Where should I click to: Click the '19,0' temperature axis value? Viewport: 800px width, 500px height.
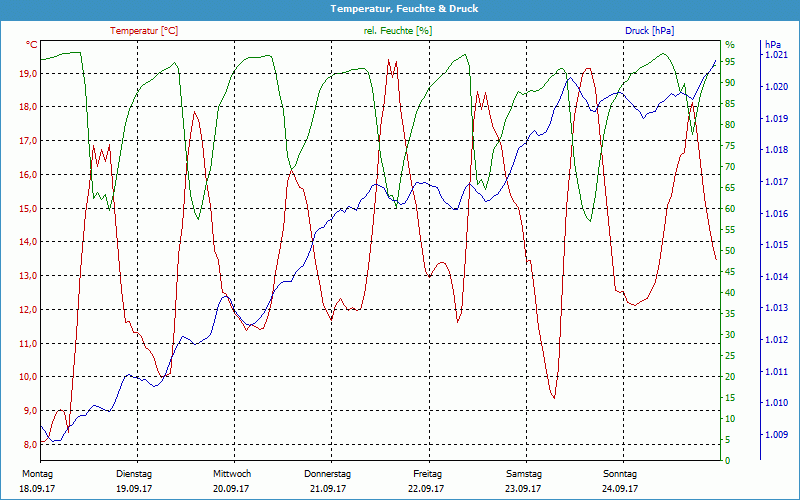coord(28,73)
